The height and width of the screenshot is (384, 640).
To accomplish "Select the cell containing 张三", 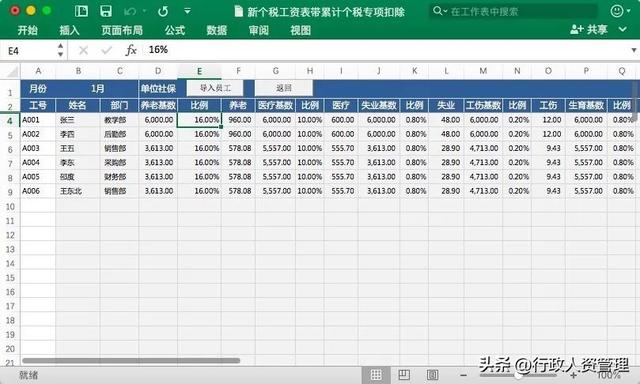I will [x=78, y=120].
